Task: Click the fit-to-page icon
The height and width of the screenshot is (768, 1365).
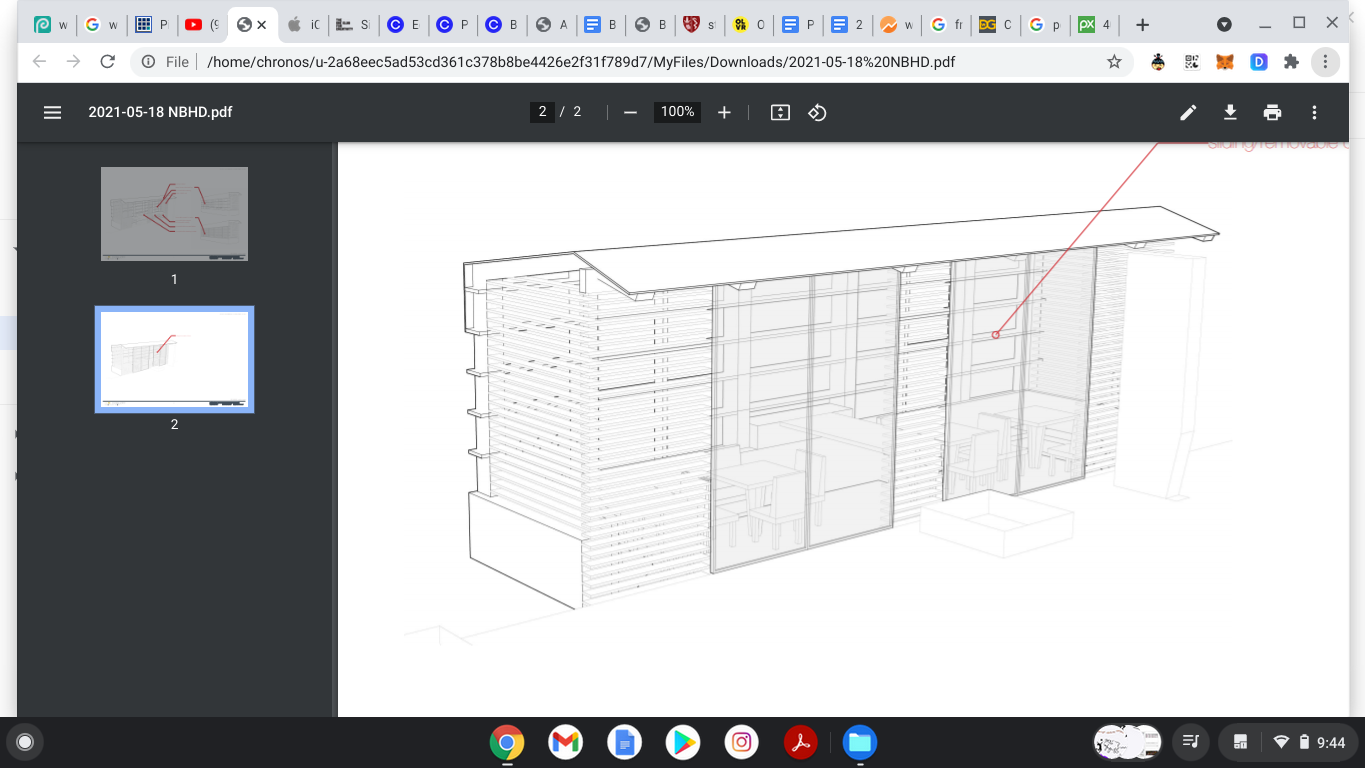Action: [780, 112]
